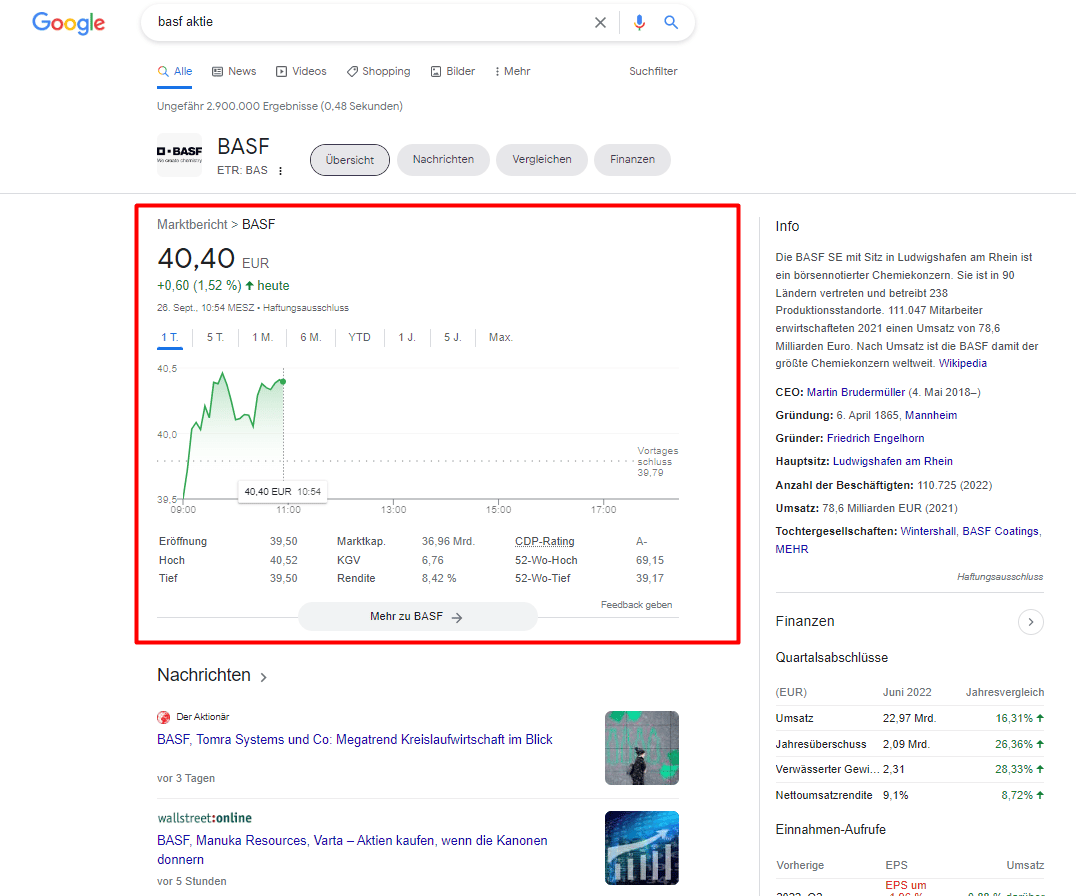Click the BASF company logo
The image size is (1076, 896).
pyautogui.click(x=180, y=155)
